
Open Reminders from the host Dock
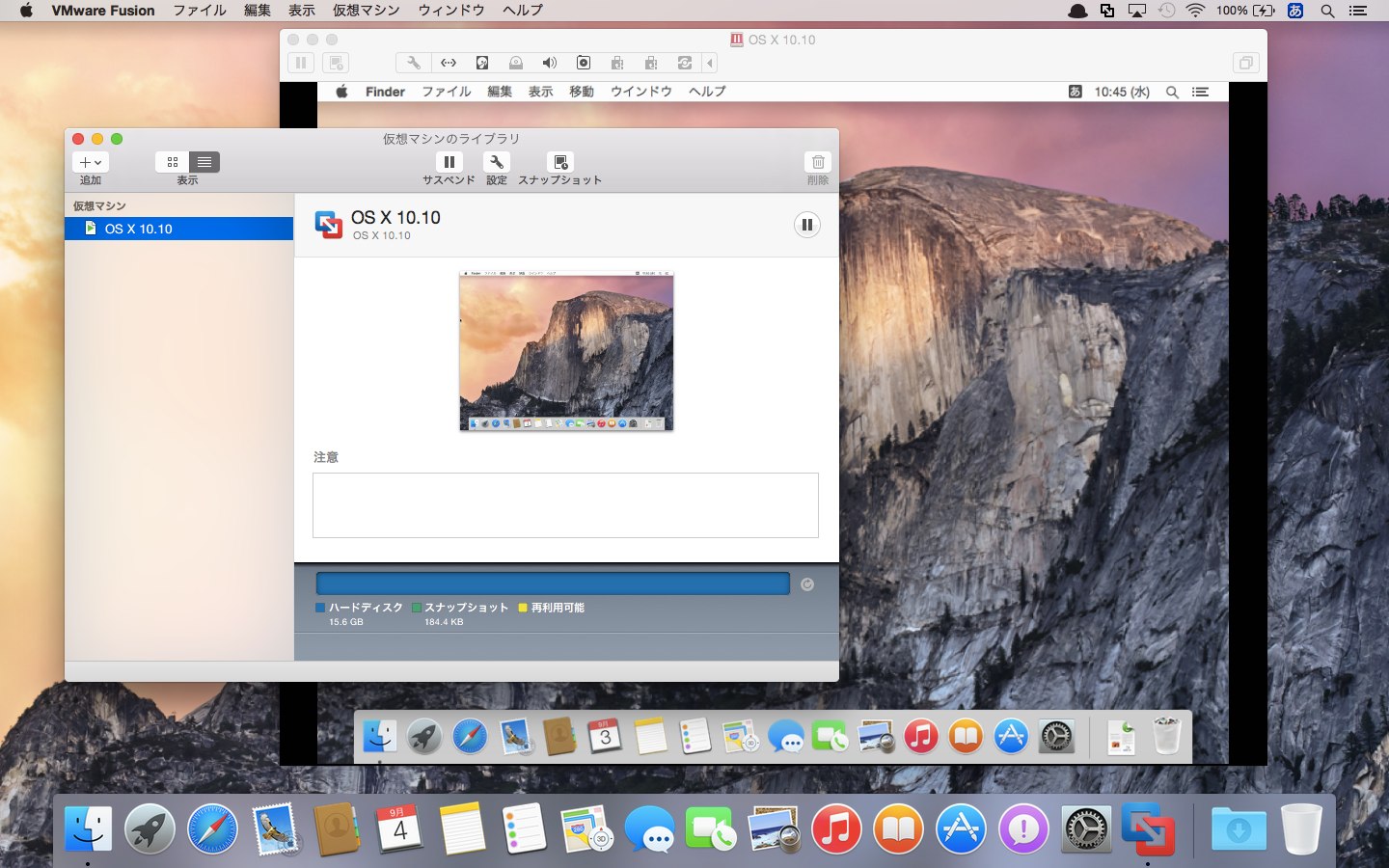click(x=524, y=828)
